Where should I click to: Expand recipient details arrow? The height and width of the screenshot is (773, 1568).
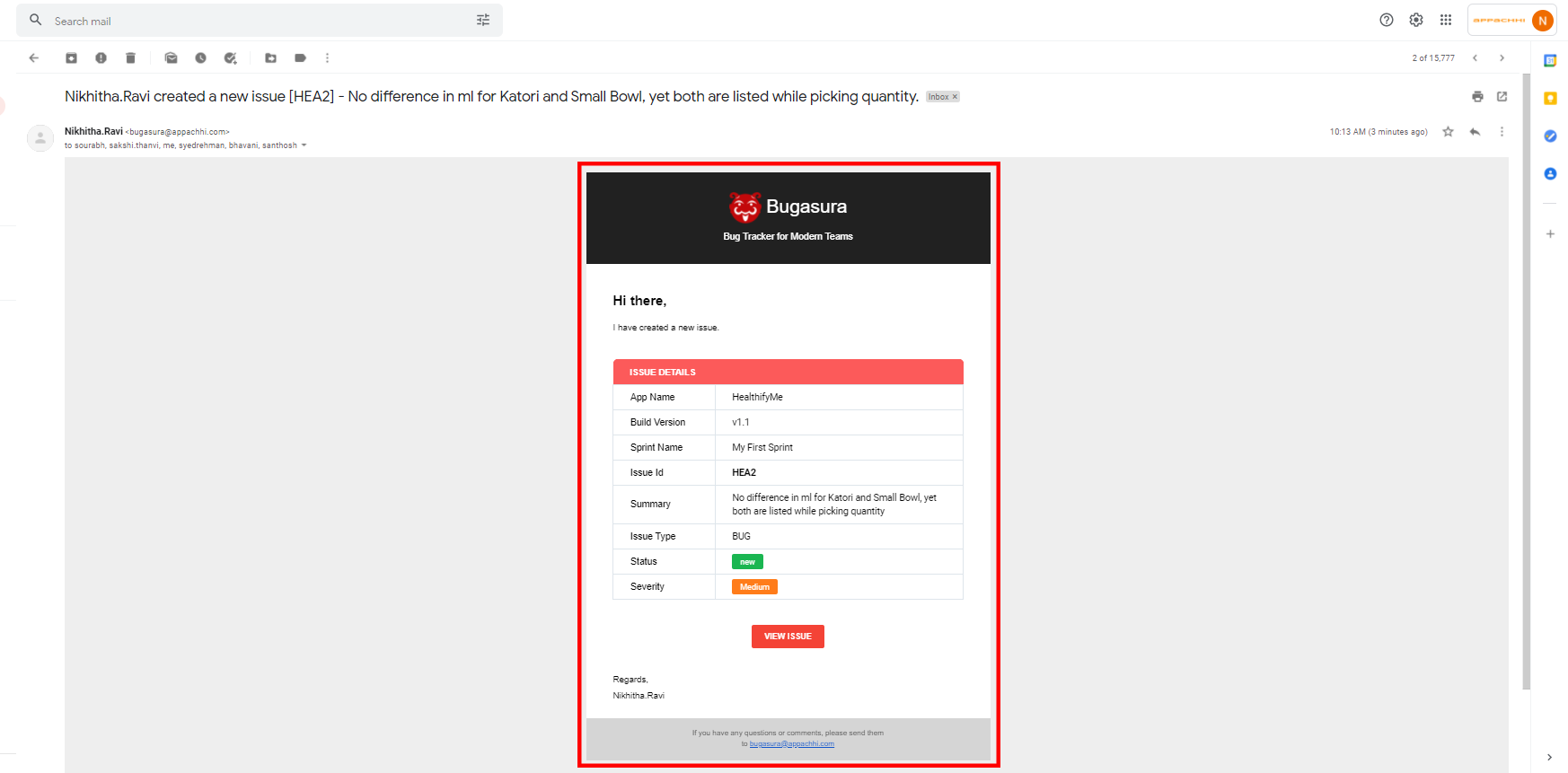(304, 145)
